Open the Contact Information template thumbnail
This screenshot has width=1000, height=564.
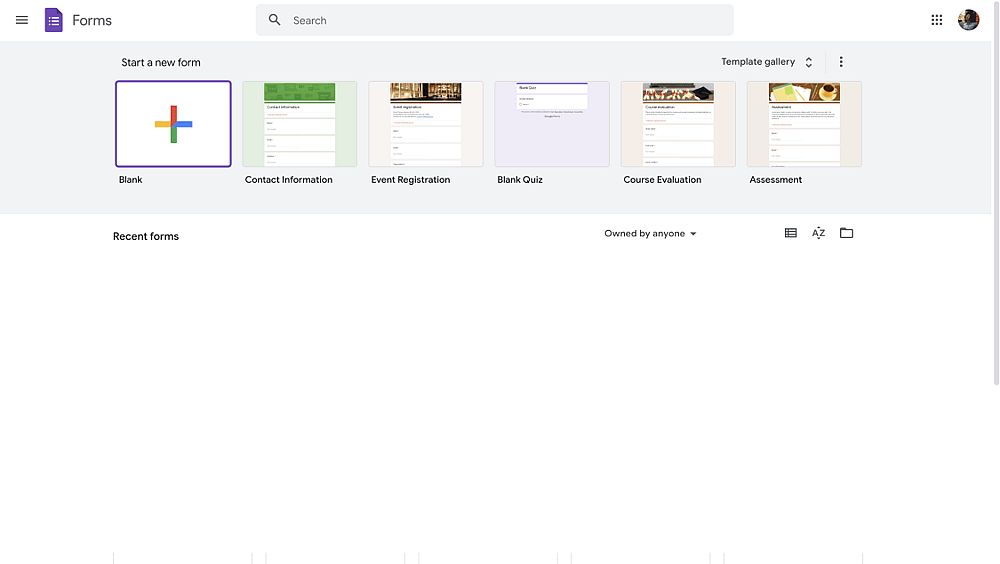point(300,124)
